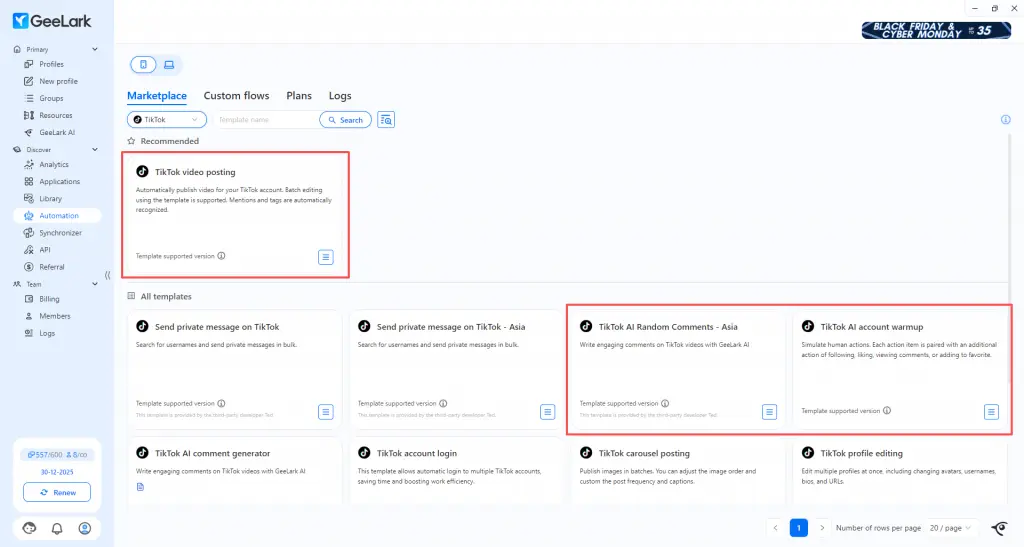Open Profiles in the sidebar

pos(51,64)
